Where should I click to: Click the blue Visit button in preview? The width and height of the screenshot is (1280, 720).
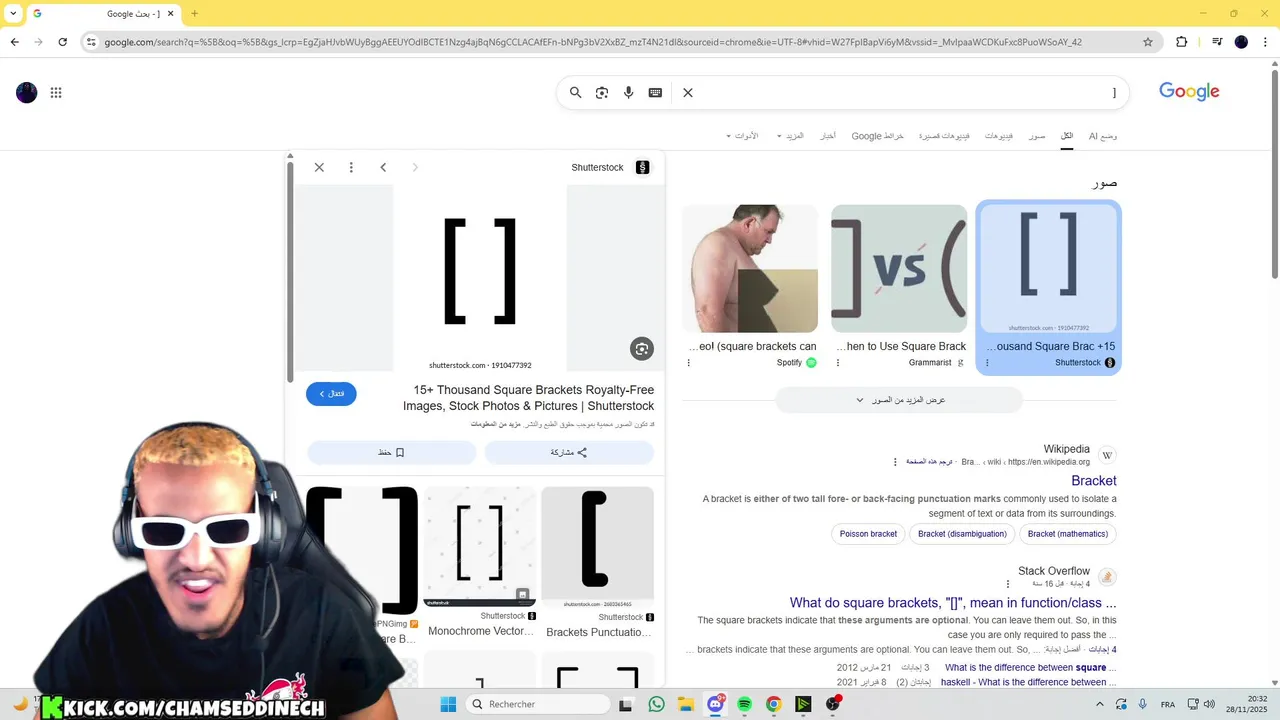(331, 393)
